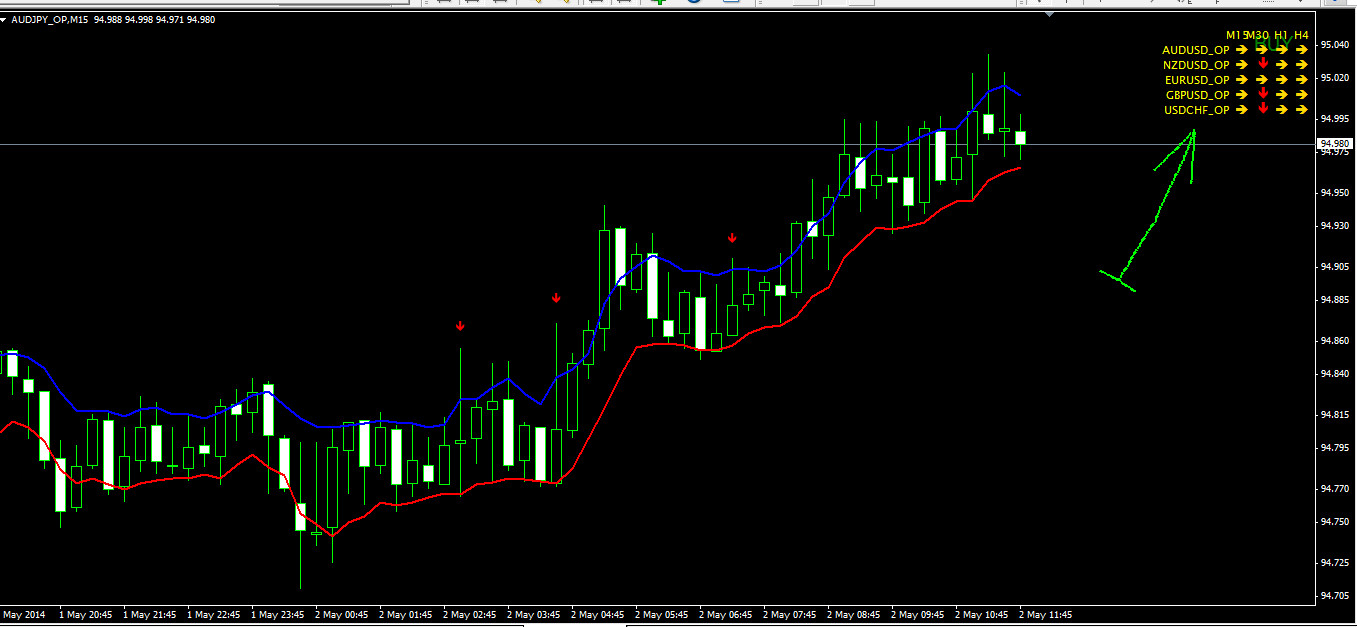
Task: Click the chart shift triangle marker
Action: (1048, 15)
